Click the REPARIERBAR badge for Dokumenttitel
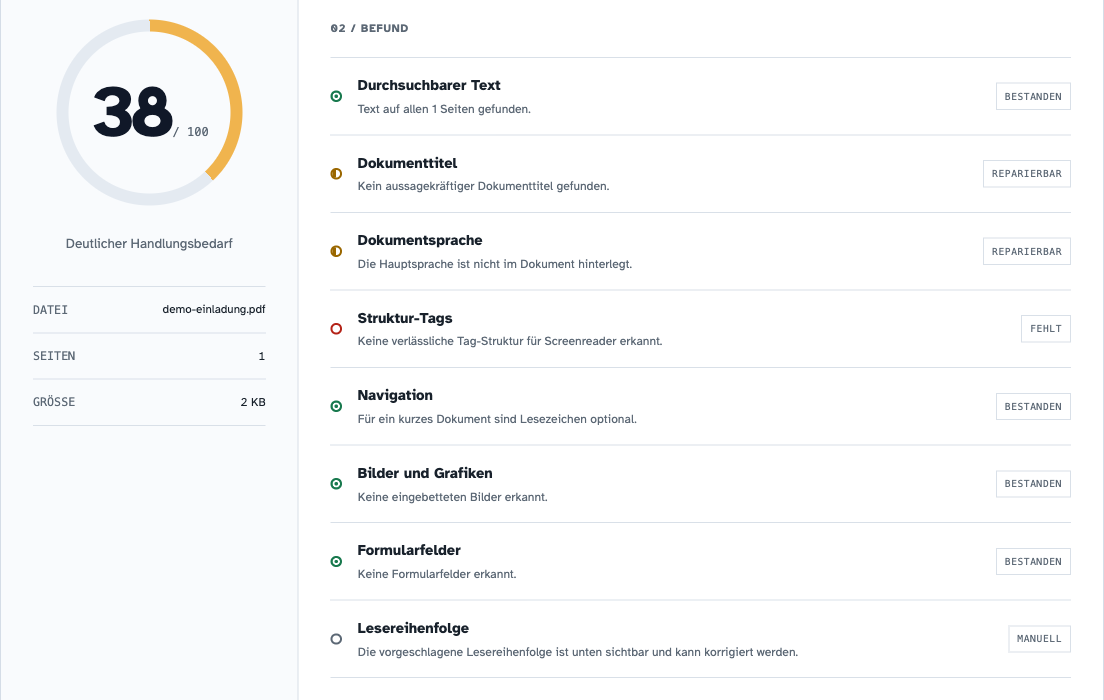Screen dimensions: 1104x700 (x=1027, y=174)
